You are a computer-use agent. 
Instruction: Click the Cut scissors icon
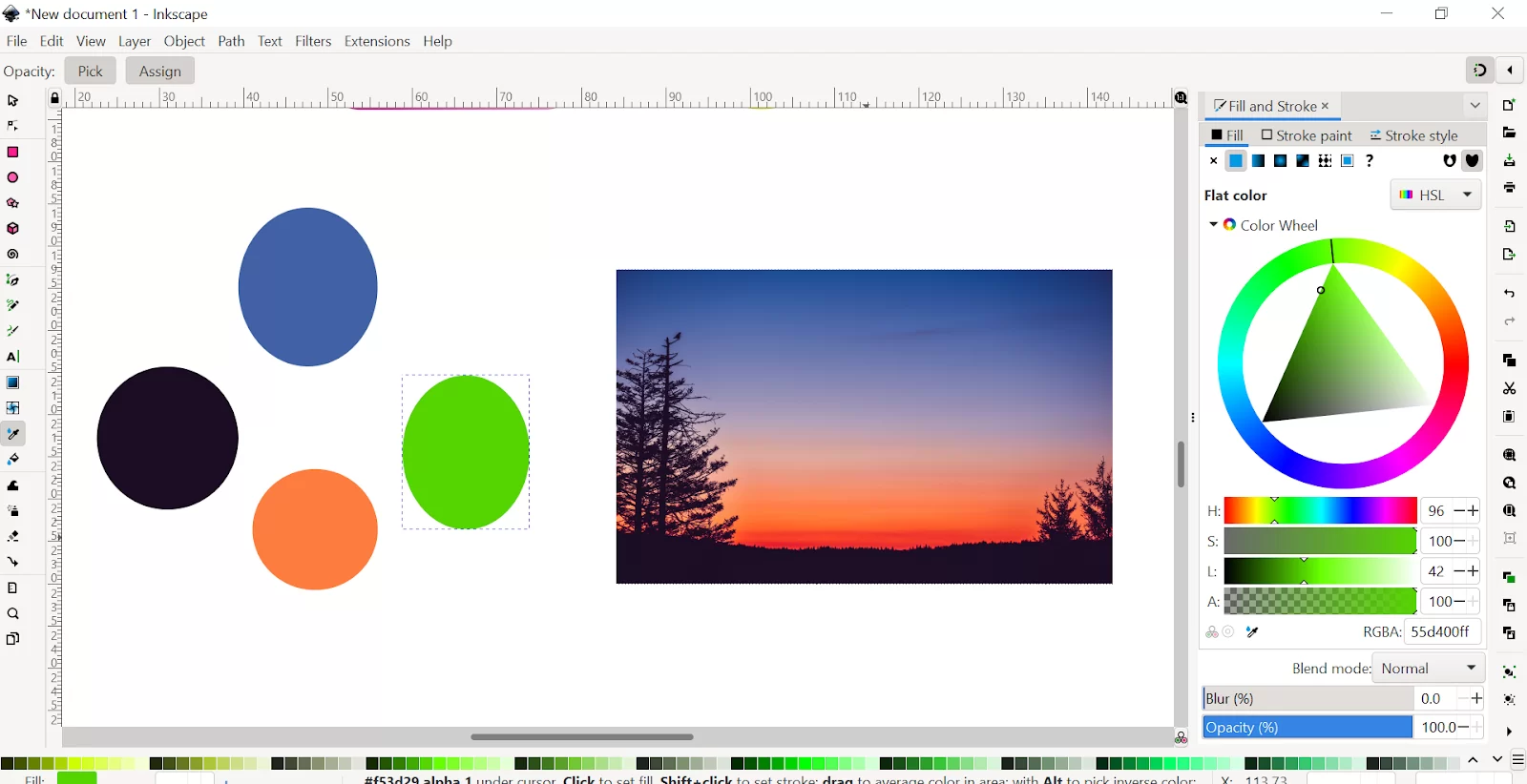[x=1509, y=388]
